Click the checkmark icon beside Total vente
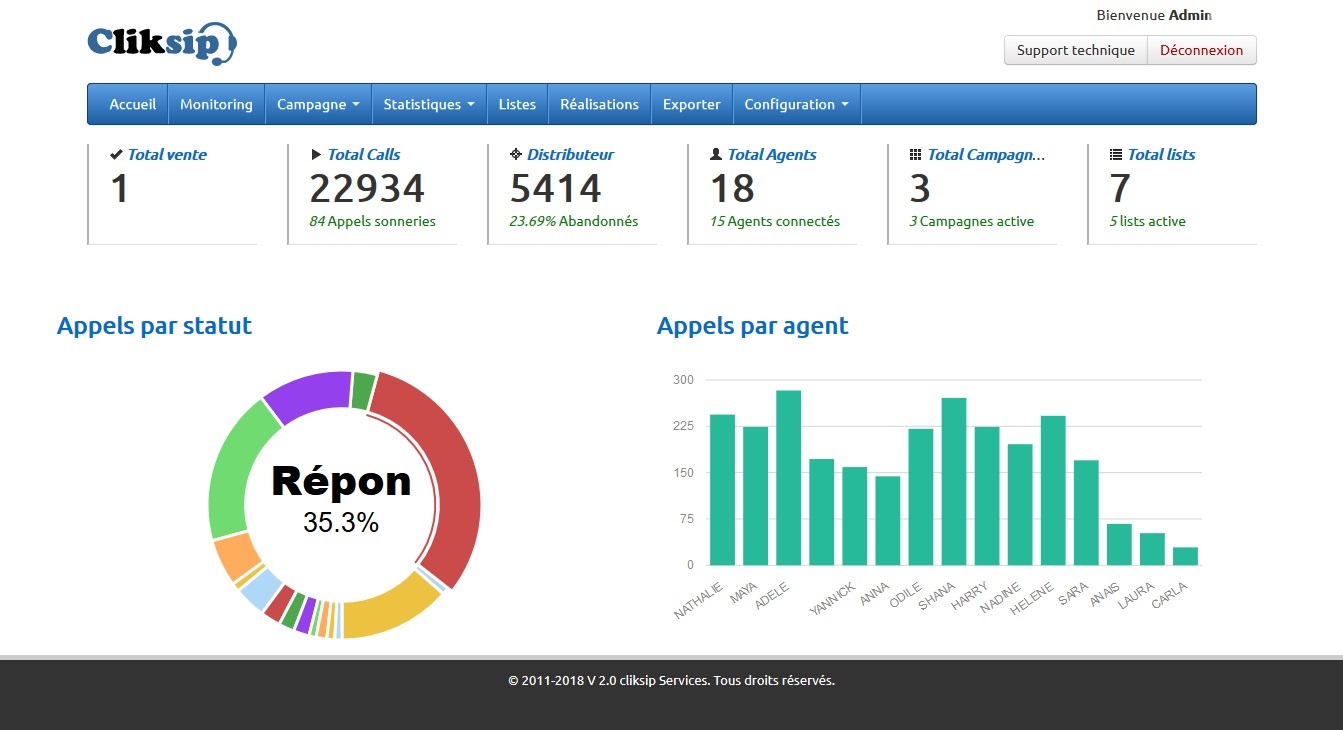The height and width of the screenshot is (730, 1343). point(116,155)
